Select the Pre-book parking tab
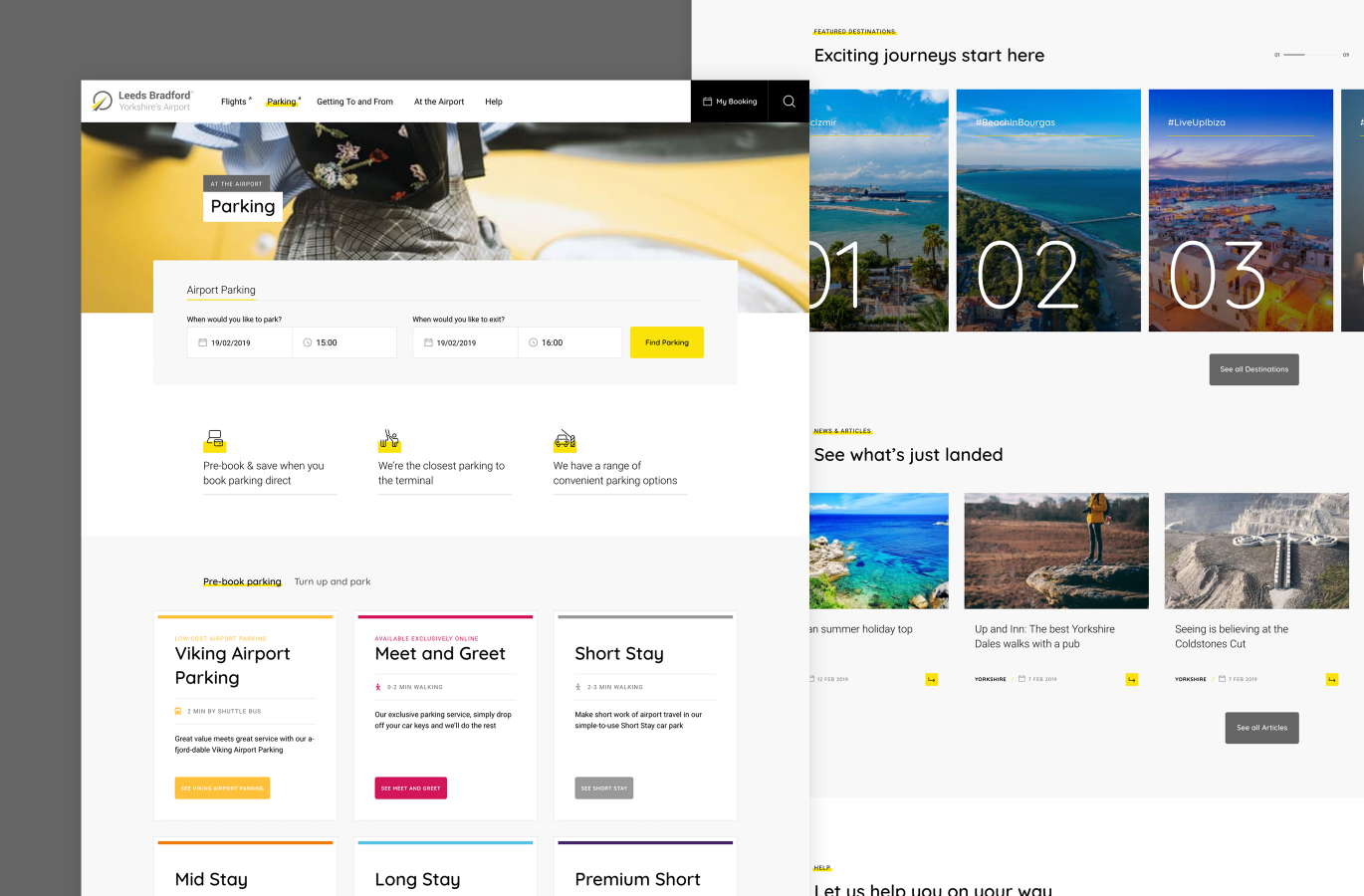Screen dimensions: 1364x896 [242, 581]
